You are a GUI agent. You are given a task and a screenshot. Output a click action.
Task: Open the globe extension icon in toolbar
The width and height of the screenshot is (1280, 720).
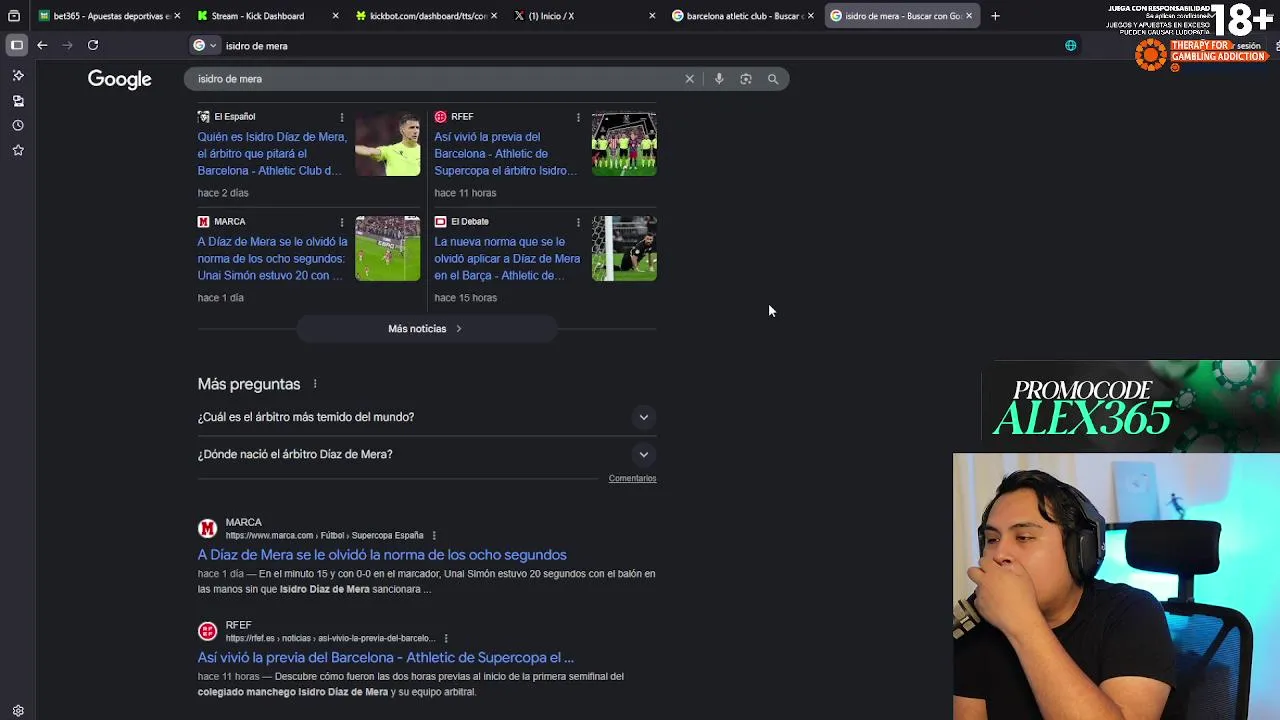click(1071, 45)
